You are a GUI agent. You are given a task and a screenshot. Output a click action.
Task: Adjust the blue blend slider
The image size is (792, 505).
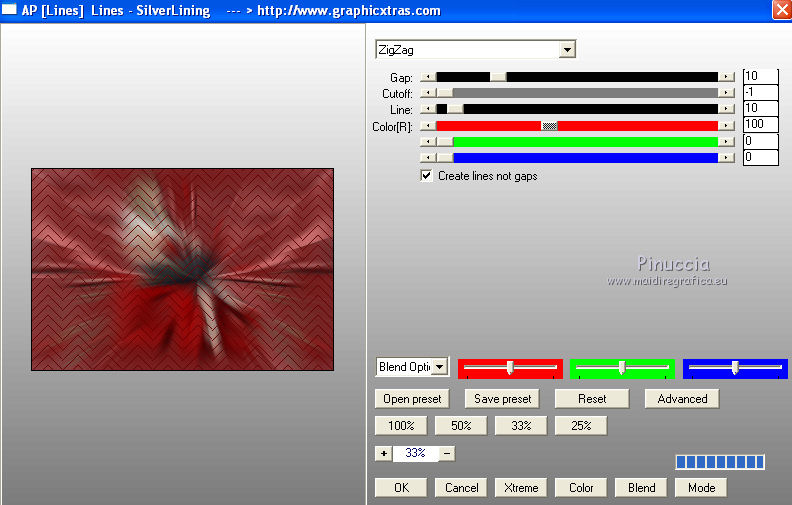click(x=735, y=368)
